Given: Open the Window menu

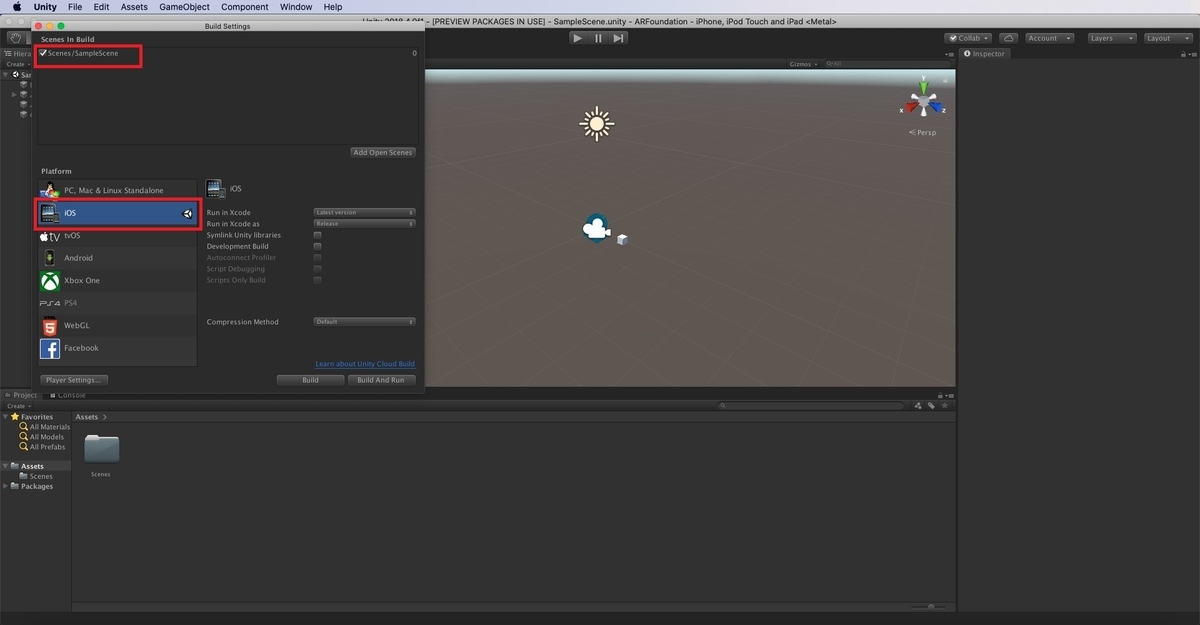Looking at the screenshot, I should click(x=296, y=7).
